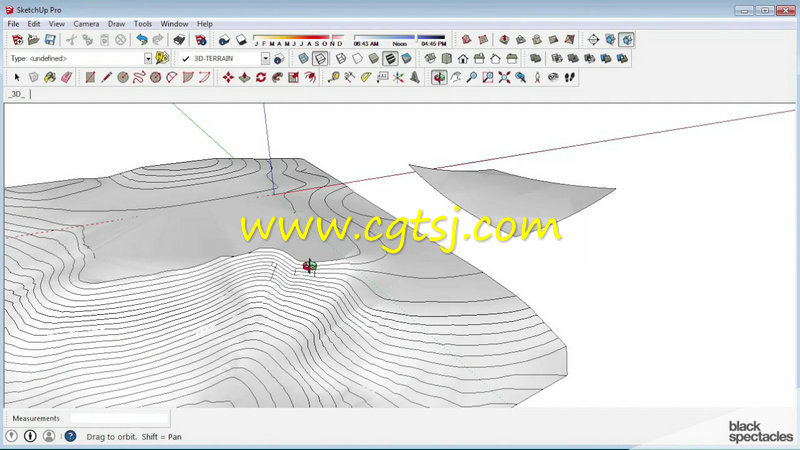
Task: Select the Orbit camera tool
Action: tap(439, 77)
